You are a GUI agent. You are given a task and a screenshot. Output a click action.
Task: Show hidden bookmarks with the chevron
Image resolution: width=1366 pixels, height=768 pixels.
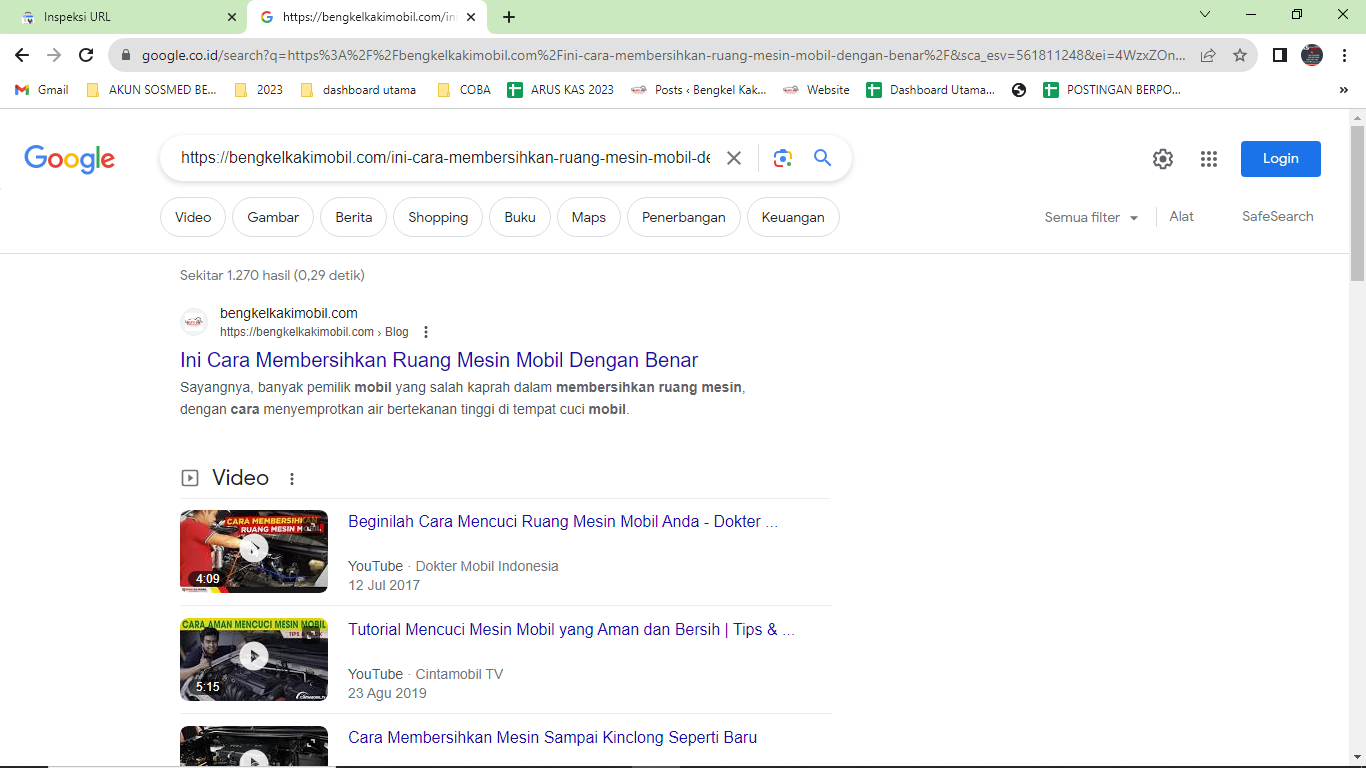click(x=1343, y=90)
